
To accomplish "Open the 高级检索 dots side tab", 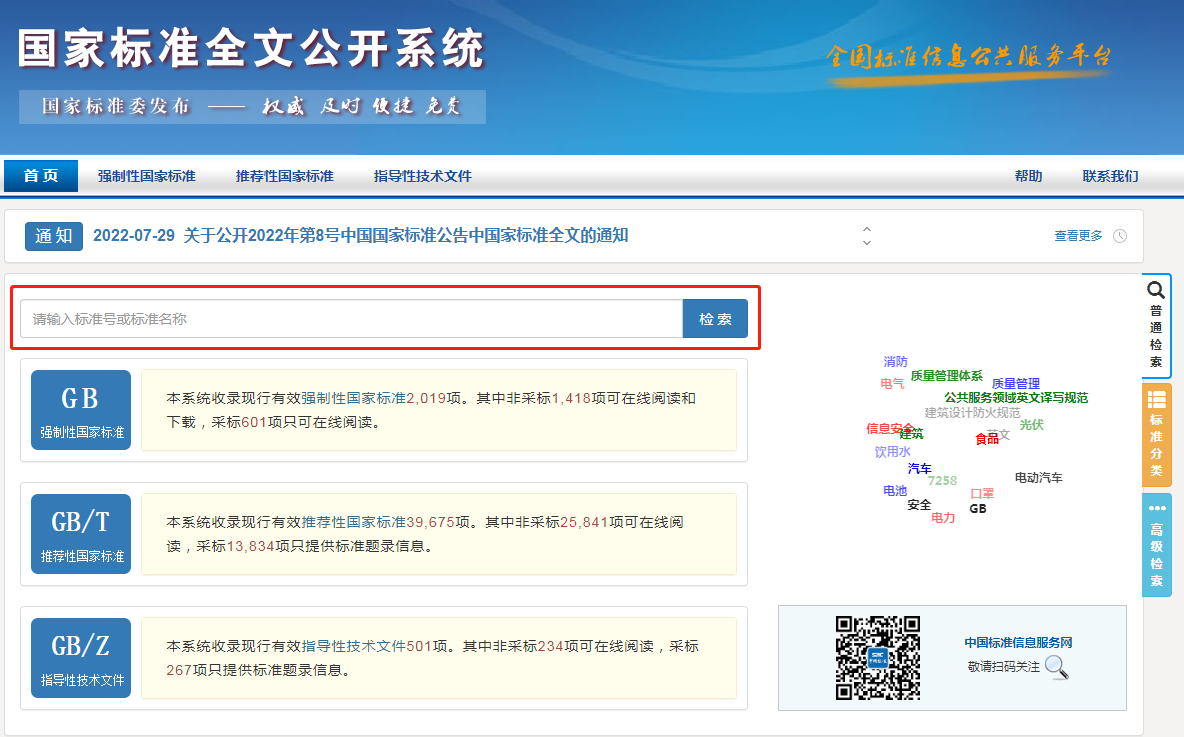I will (x=1156, y=545).
